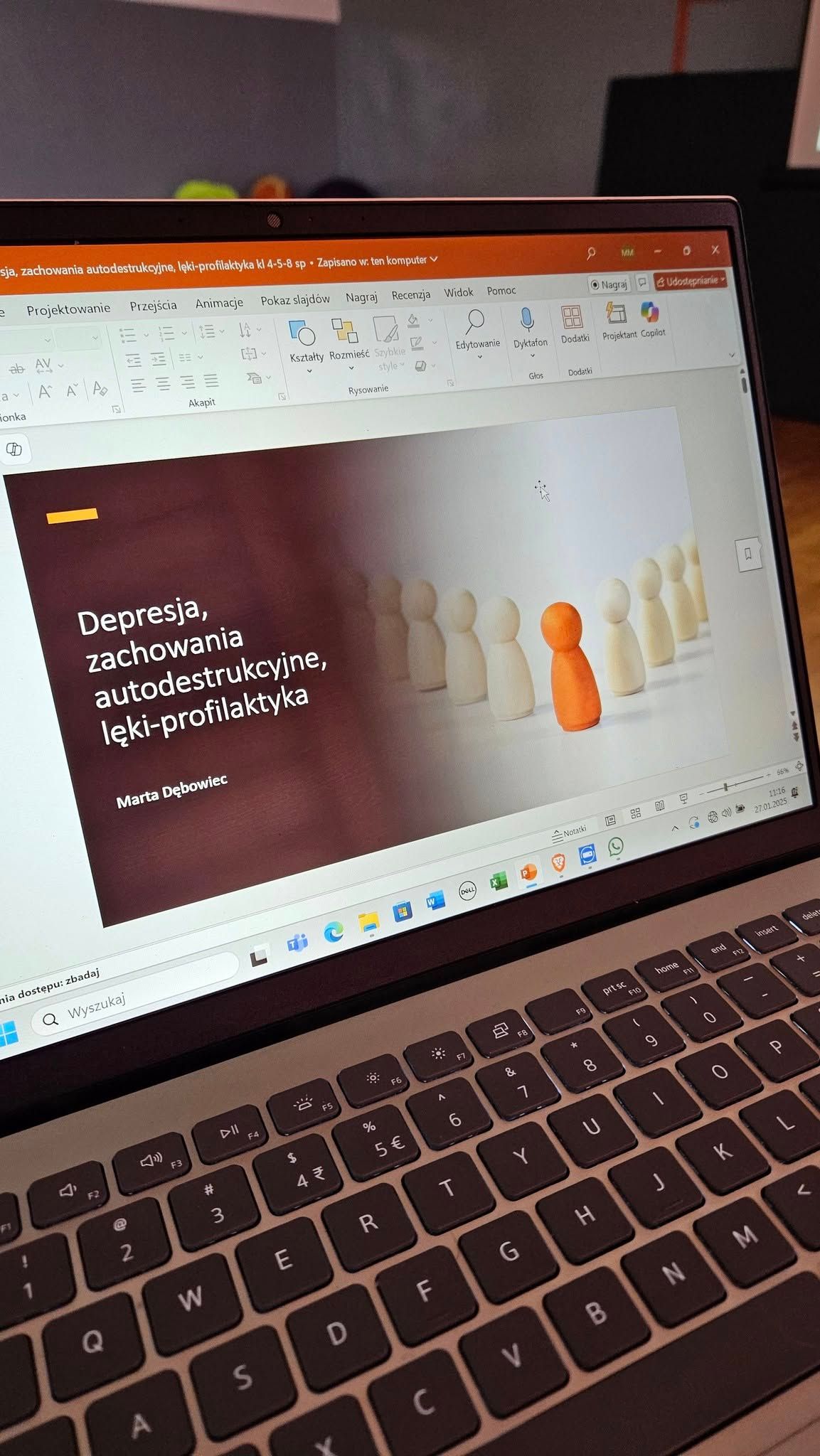Open the Zapisano w: ten komputer dropdown
Image resolution: width=820 pixels, height=1456 pixels.
(377, 261)
